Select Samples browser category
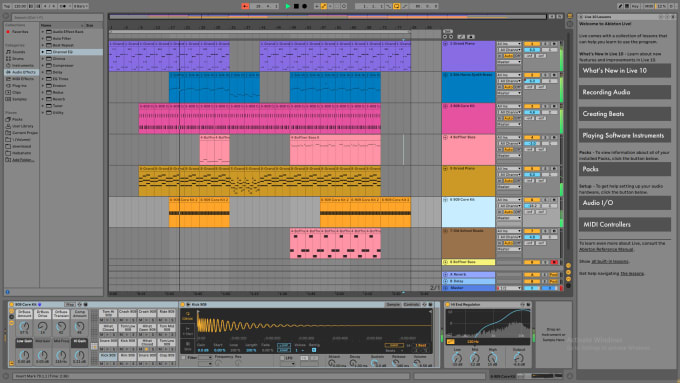680x383 pixels. tap(20, 99)
